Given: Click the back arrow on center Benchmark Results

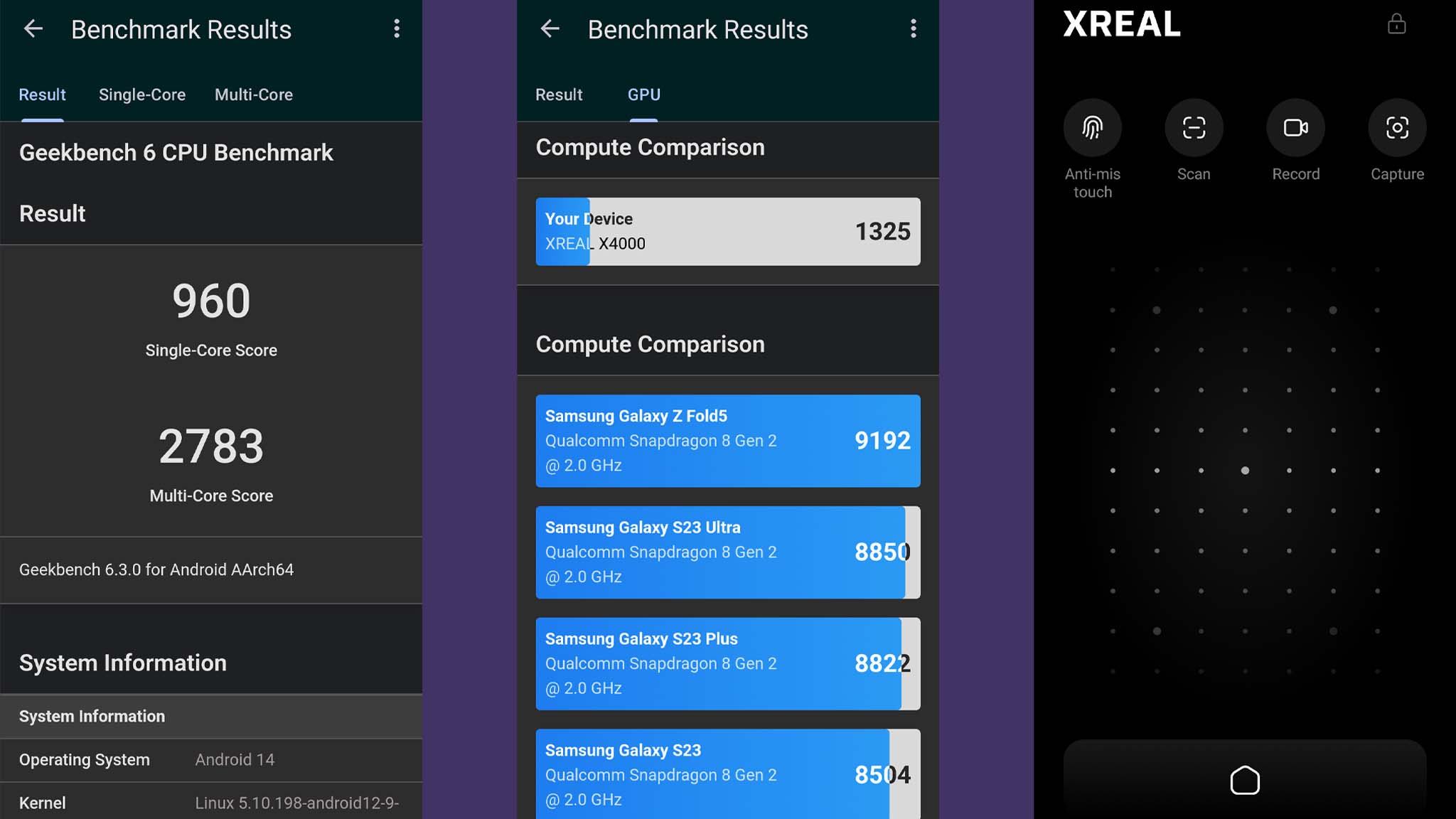Looking at the screenshot, I should click(x=549, y=29).
